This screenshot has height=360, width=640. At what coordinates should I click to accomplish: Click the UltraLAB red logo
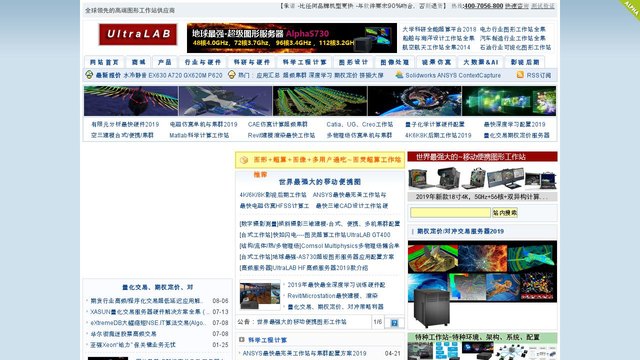(x=138, y=34)
